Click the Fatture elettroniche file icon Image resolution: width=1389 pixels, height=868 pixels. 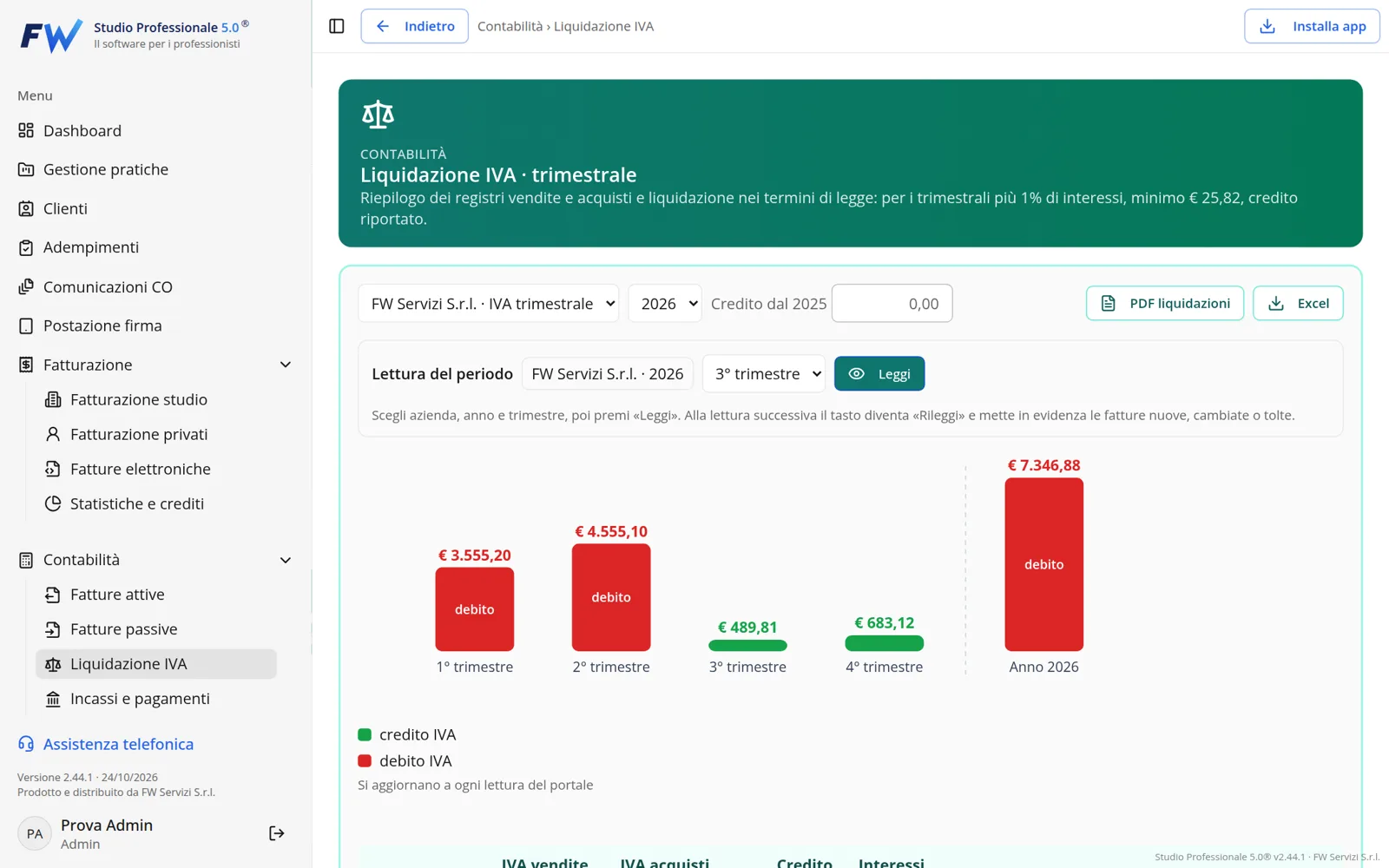(53, 469)
